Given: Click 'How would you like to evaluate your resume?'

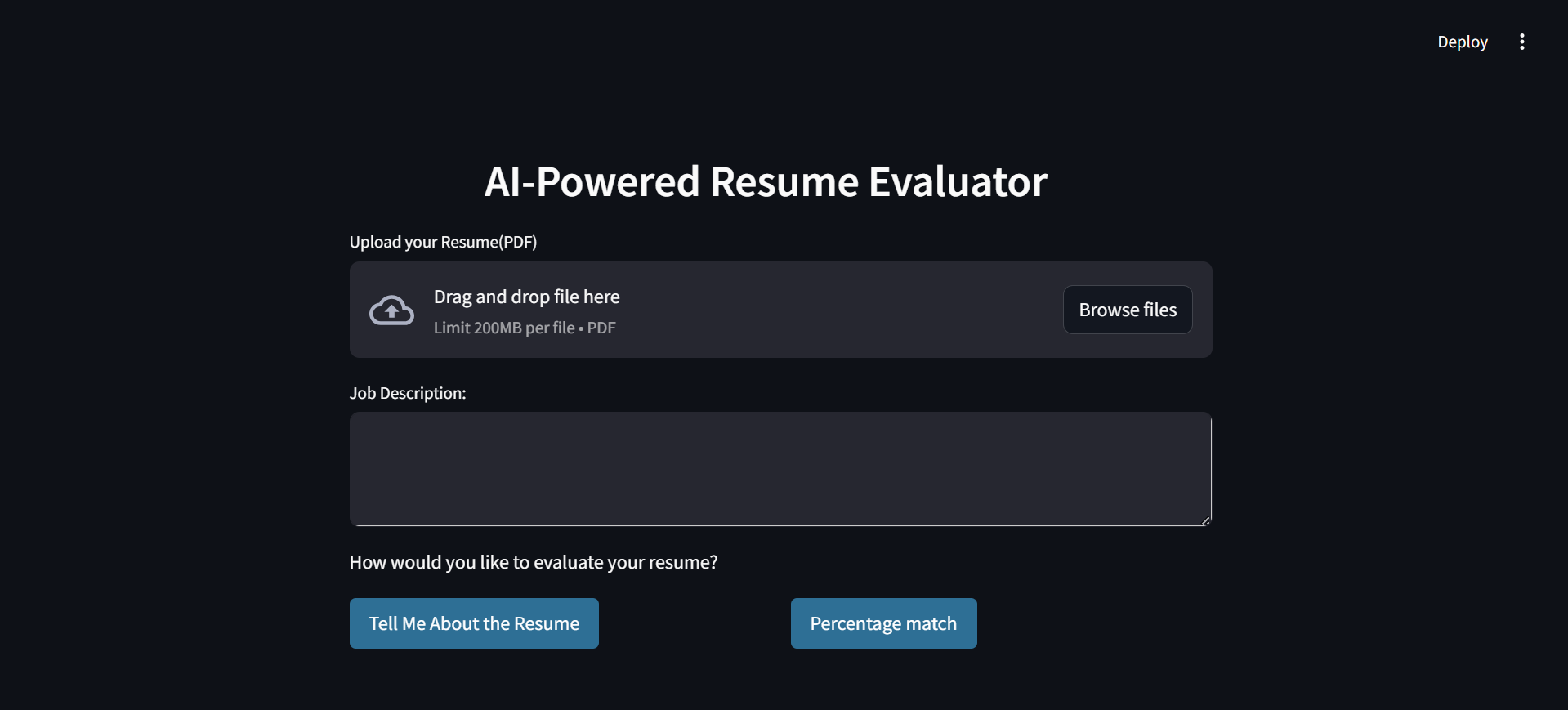Looking at the screenshot, I should click(x=534, y=562).
